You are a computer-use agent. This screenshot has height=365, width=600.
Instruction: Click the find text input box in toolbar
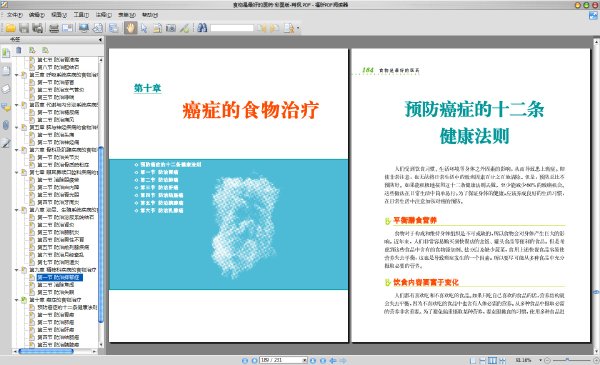(232, 28)
